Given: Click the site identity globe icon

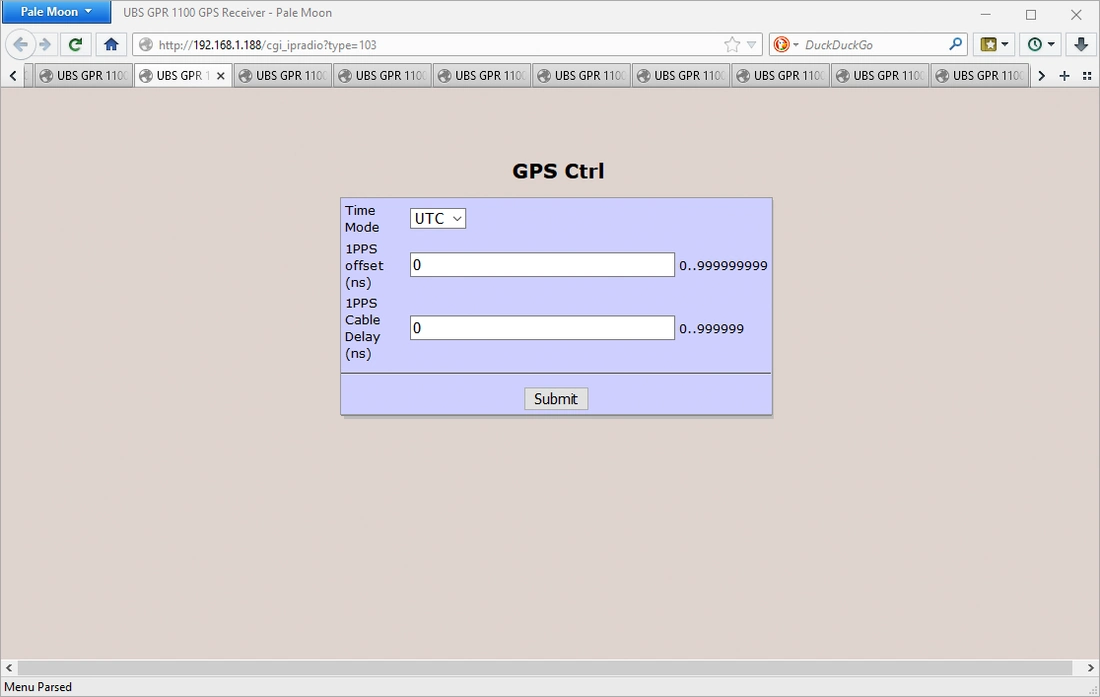Looking at the screenshot, I should click(145, 45).
